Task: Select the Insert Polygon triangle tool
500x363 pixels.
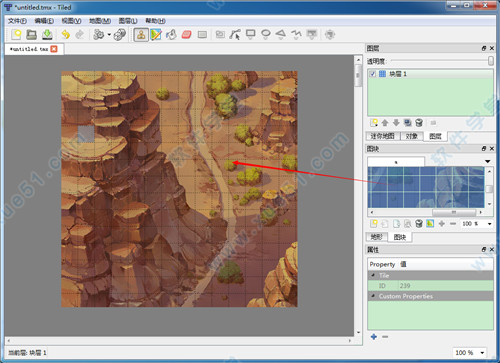Action: tap(281, 34)
